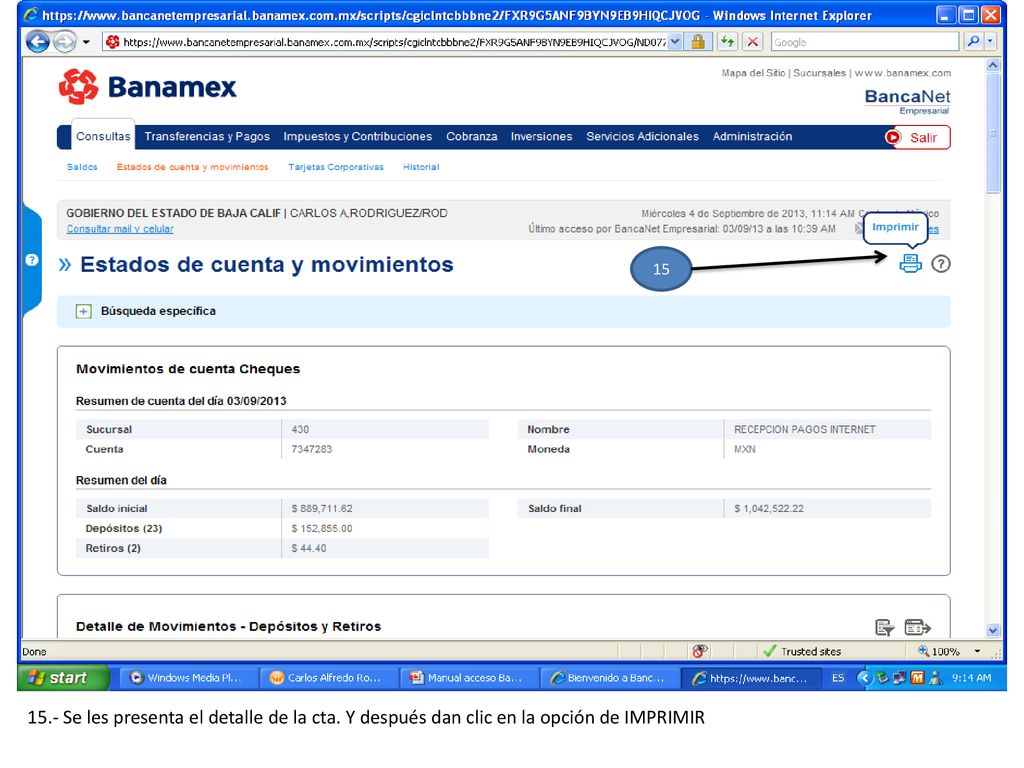Click the popup blocker status bar icon
1024x768 pixels.
pos(699,651)
